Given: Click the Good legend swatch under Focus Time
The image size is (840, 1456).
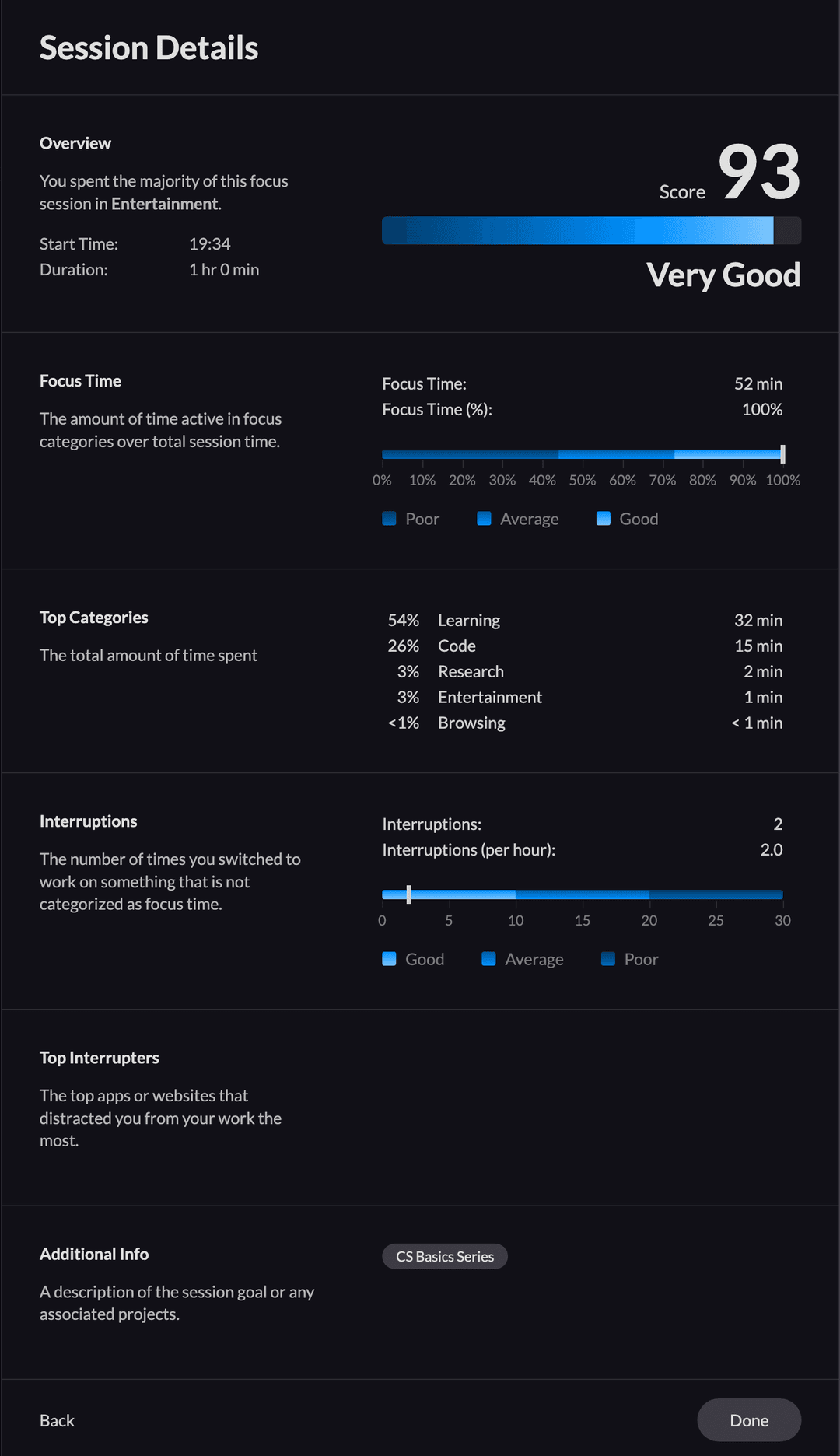Looking at the screenshot, I should (604, 519).
